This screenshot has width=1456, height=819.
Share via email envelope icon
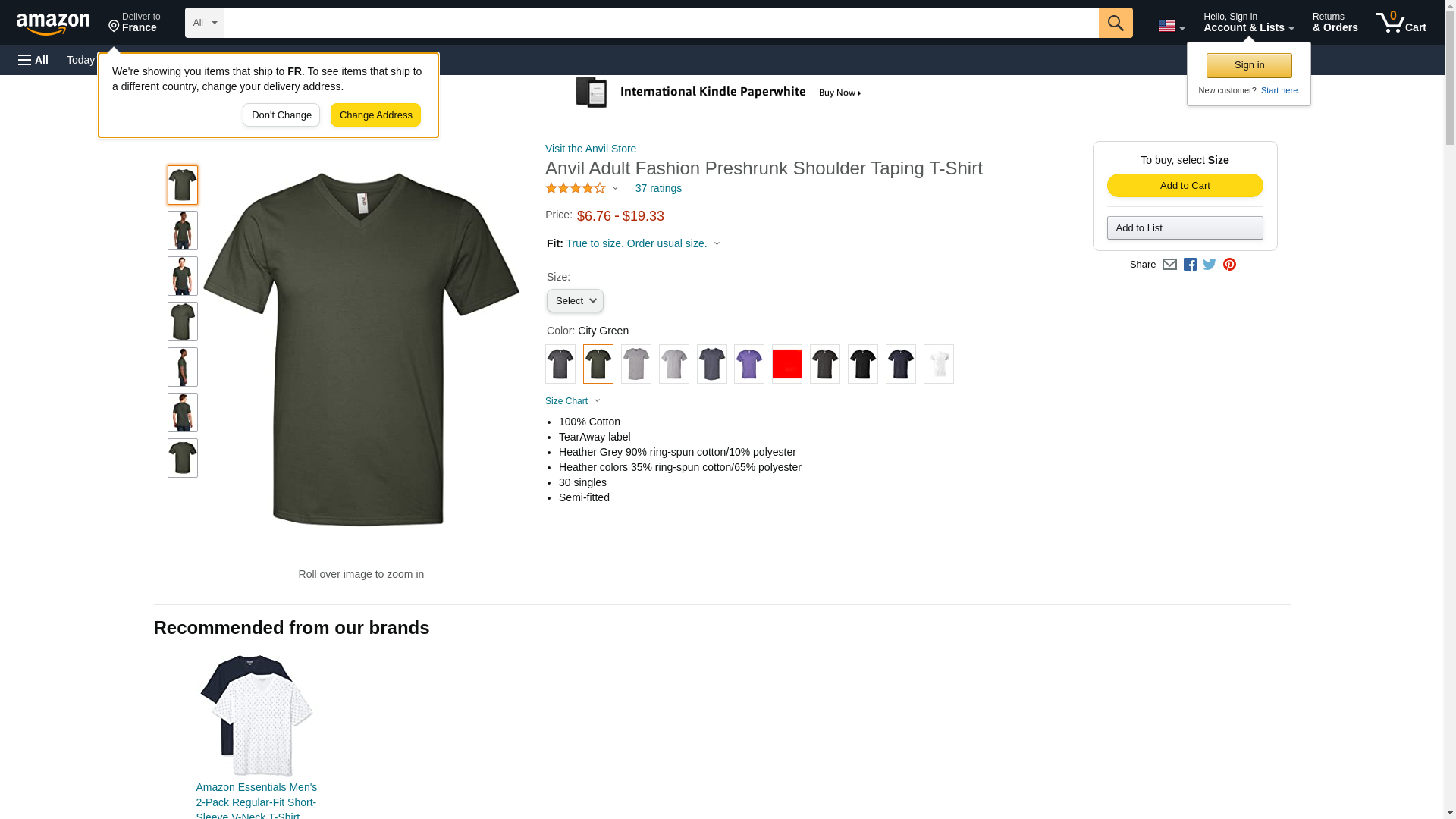tap(1169, 265)
